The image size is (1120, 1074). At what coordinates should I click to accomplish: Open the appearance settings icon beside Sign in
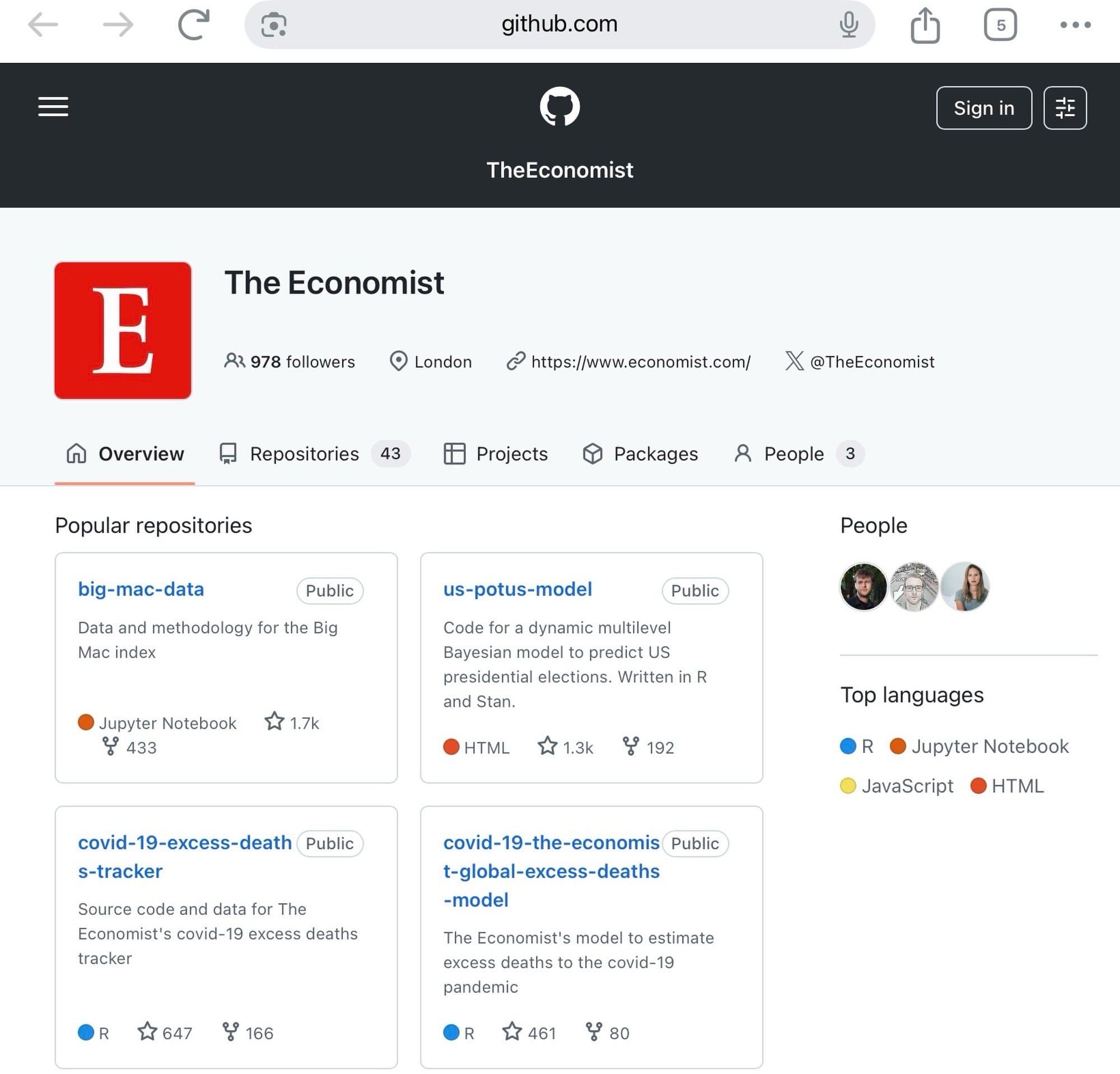pos(1065,108)
